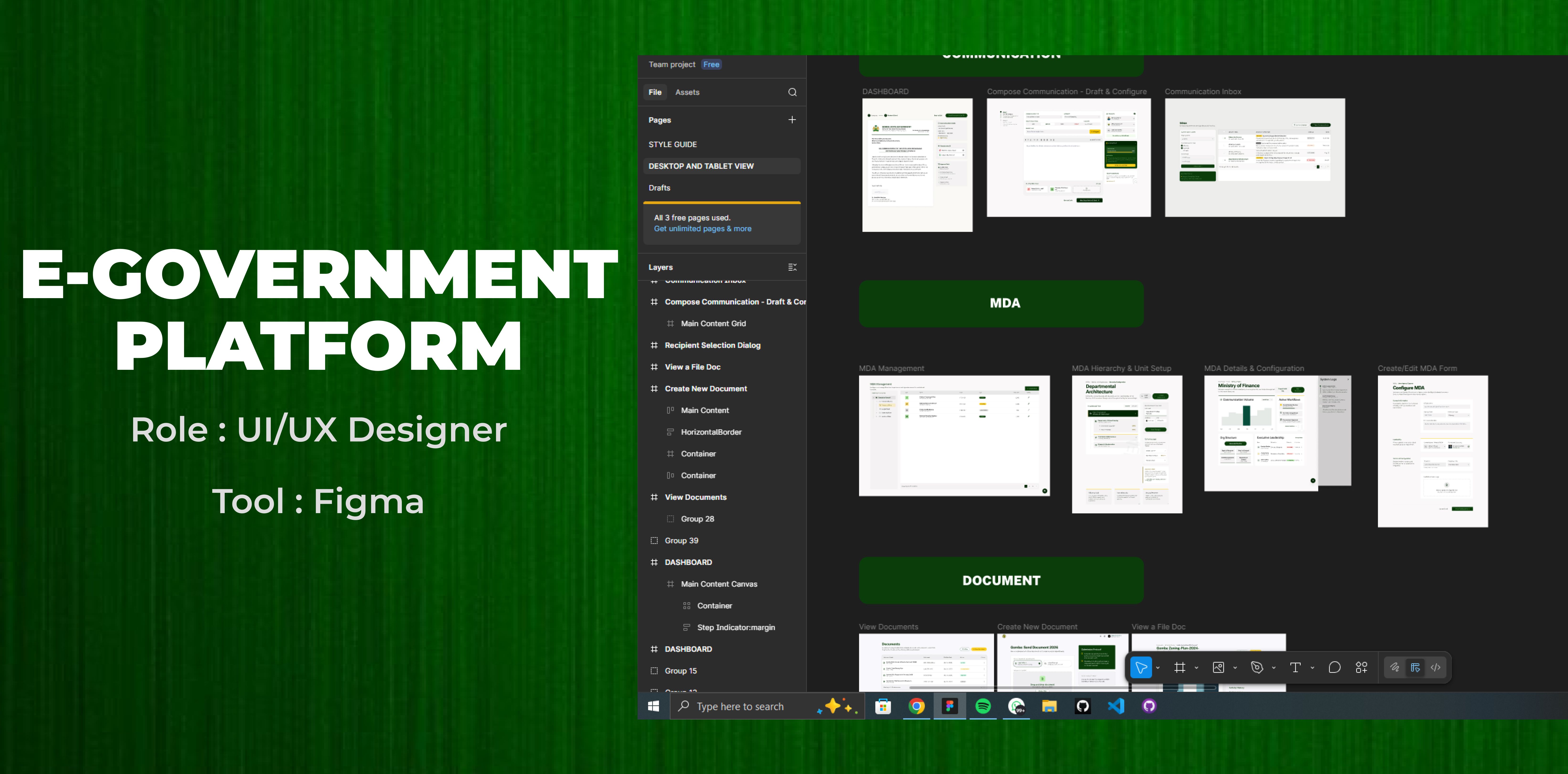1568x774 pixels.
Task: Open the Pen tools dropdown arrow
Action: tap(1273, 668)
